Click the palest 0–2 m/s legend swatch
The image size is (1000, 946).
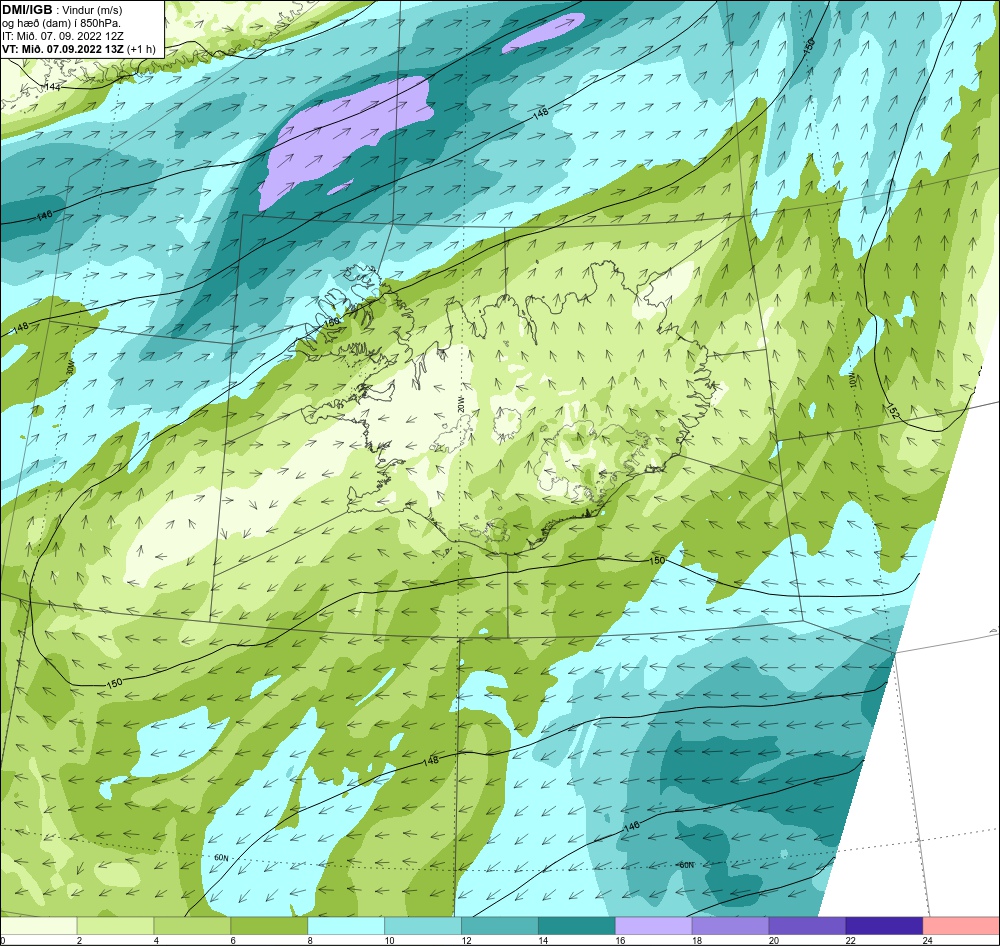[39, 925]
